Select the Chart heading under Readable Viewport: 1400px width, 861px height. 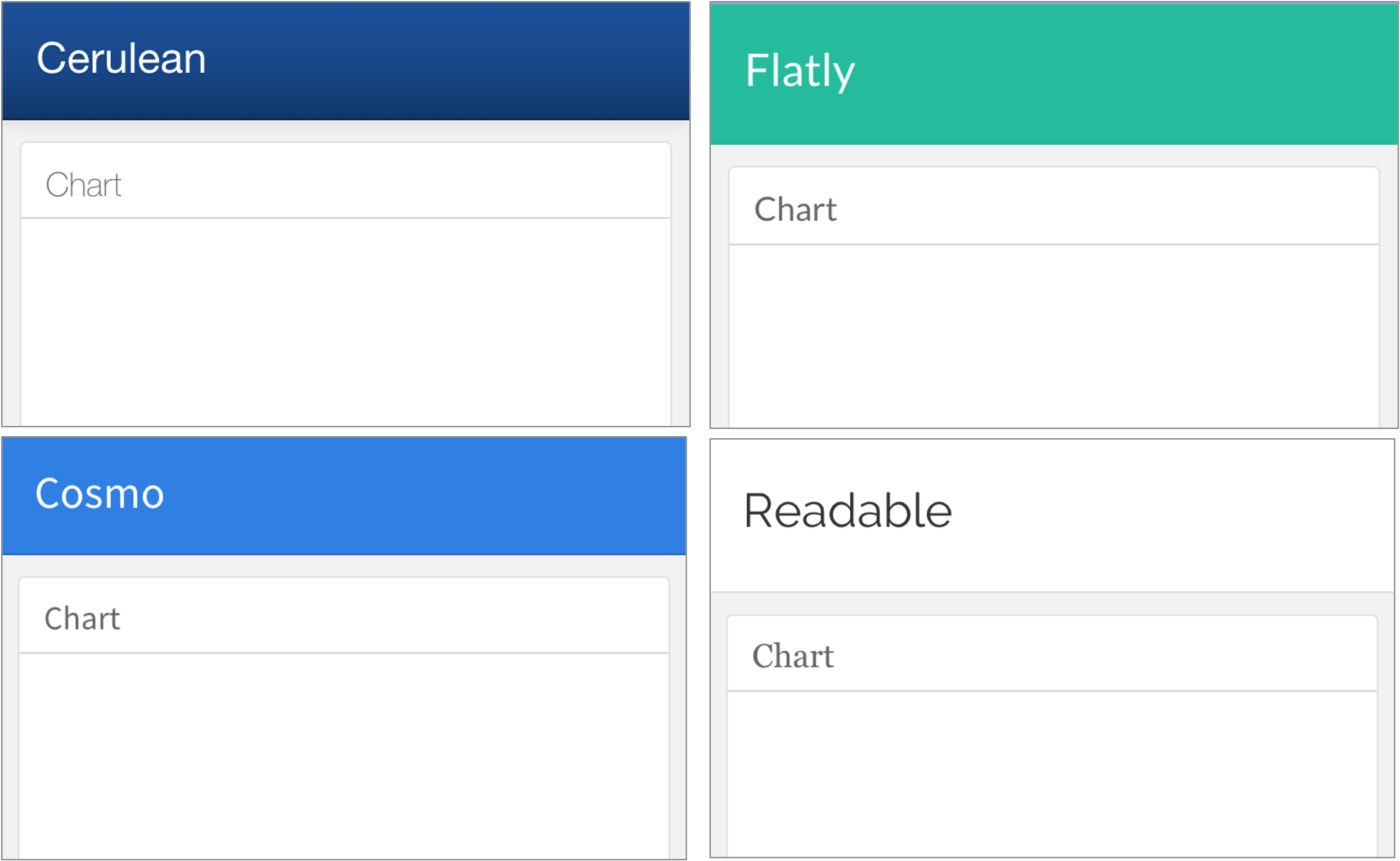pos(792,656)
